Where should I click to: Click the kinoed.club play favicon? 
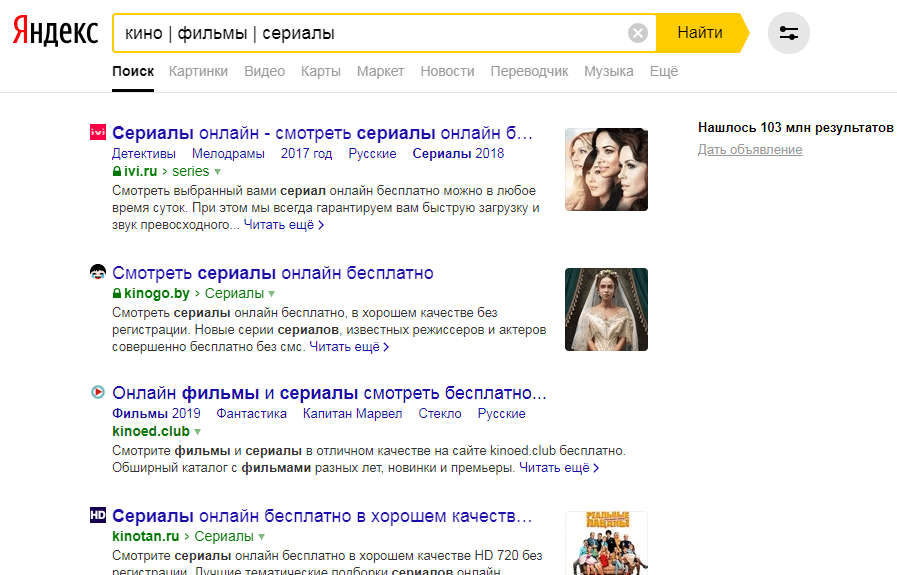tap(98, 392)
